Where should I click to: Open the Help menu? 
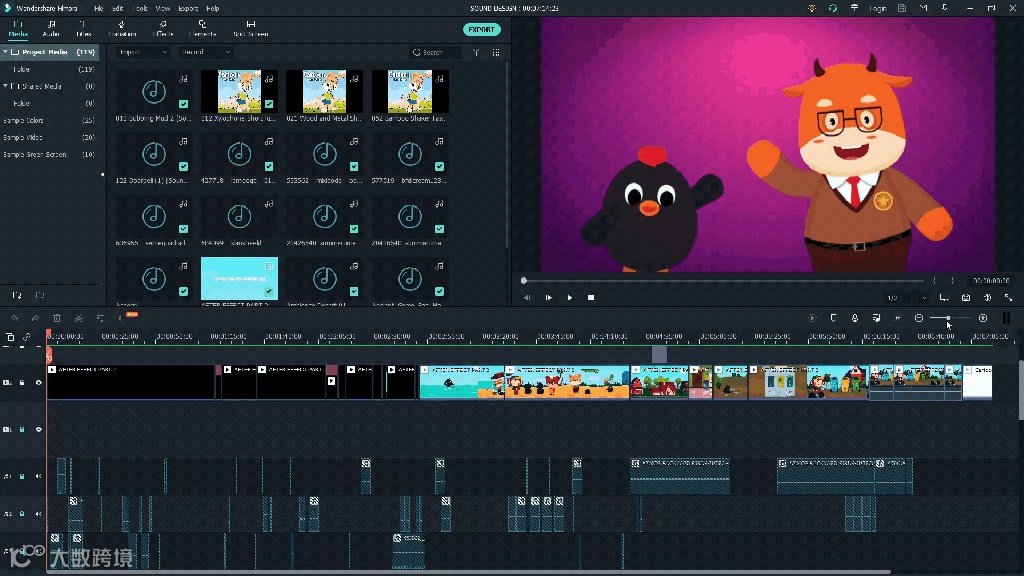[x=213, y=8]
